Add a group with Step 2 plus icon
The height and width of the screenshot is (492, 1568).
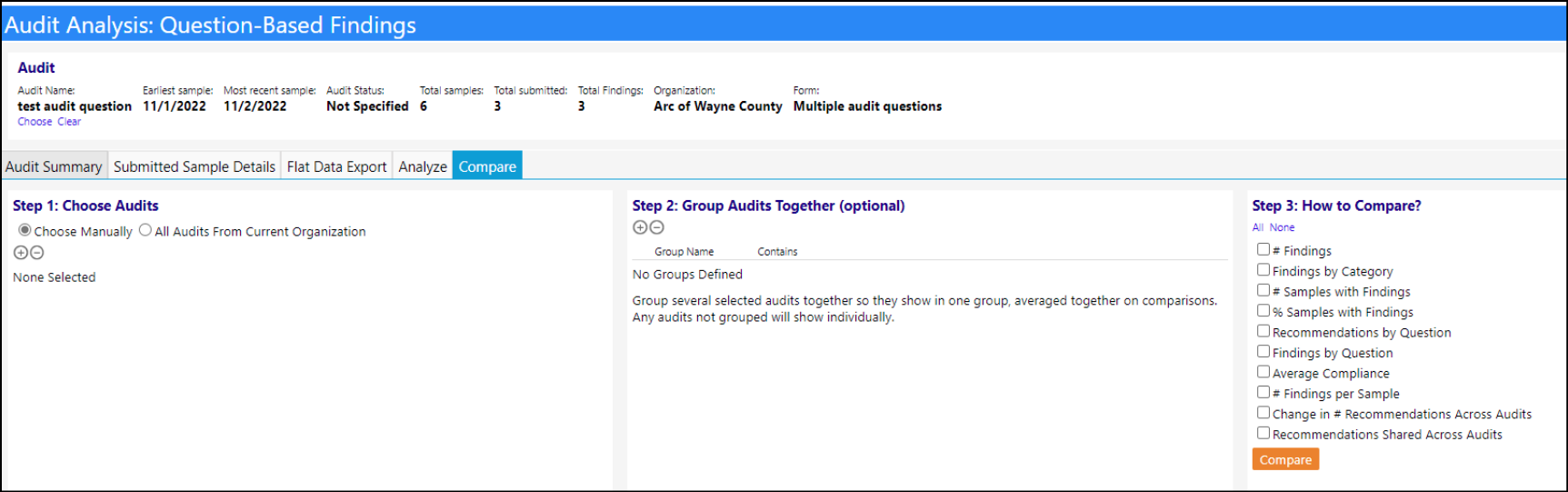tap(640, 227)
